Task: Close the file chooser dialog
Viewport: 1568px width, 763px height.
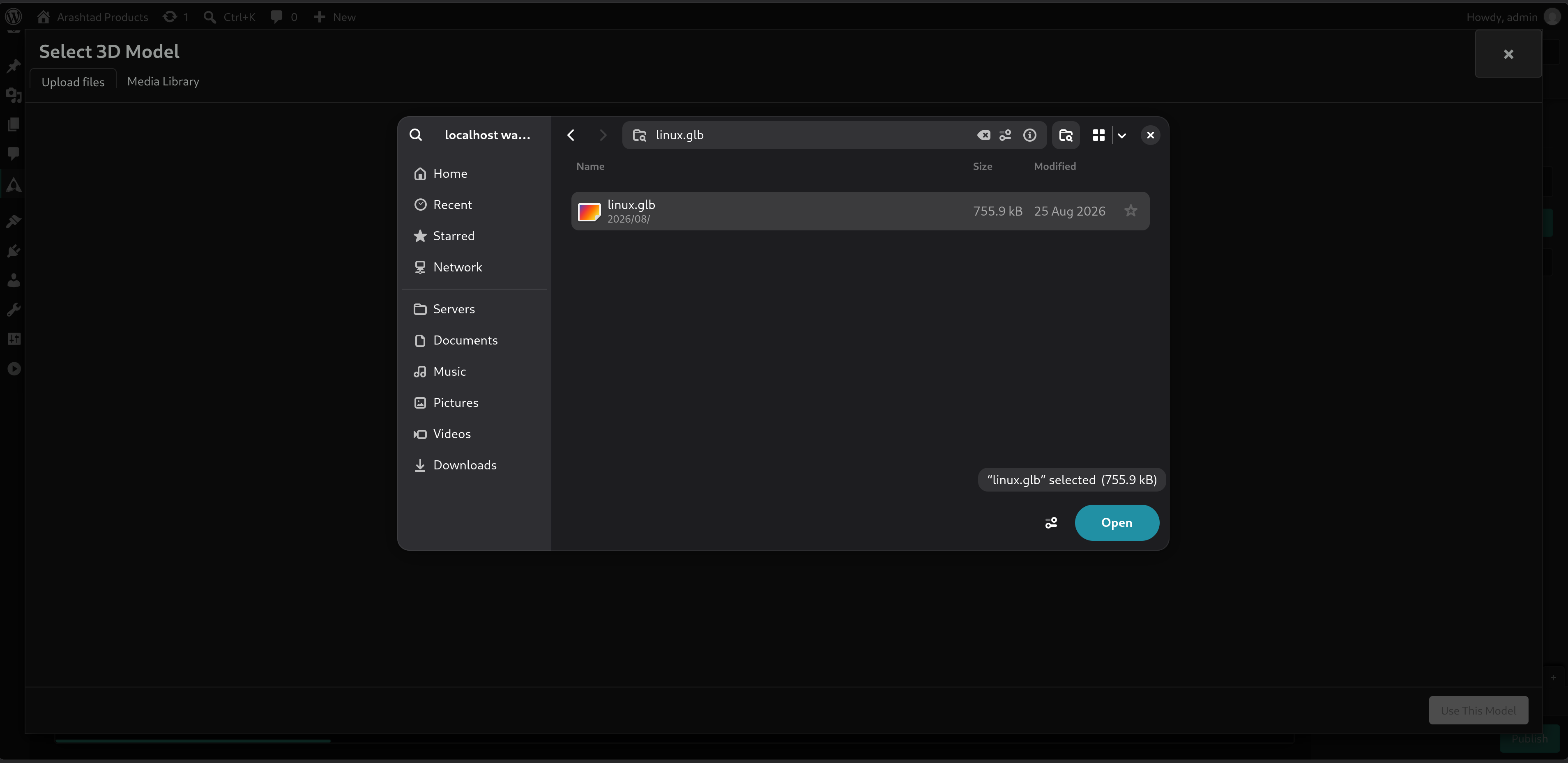Action: (x=1151, y=135)
